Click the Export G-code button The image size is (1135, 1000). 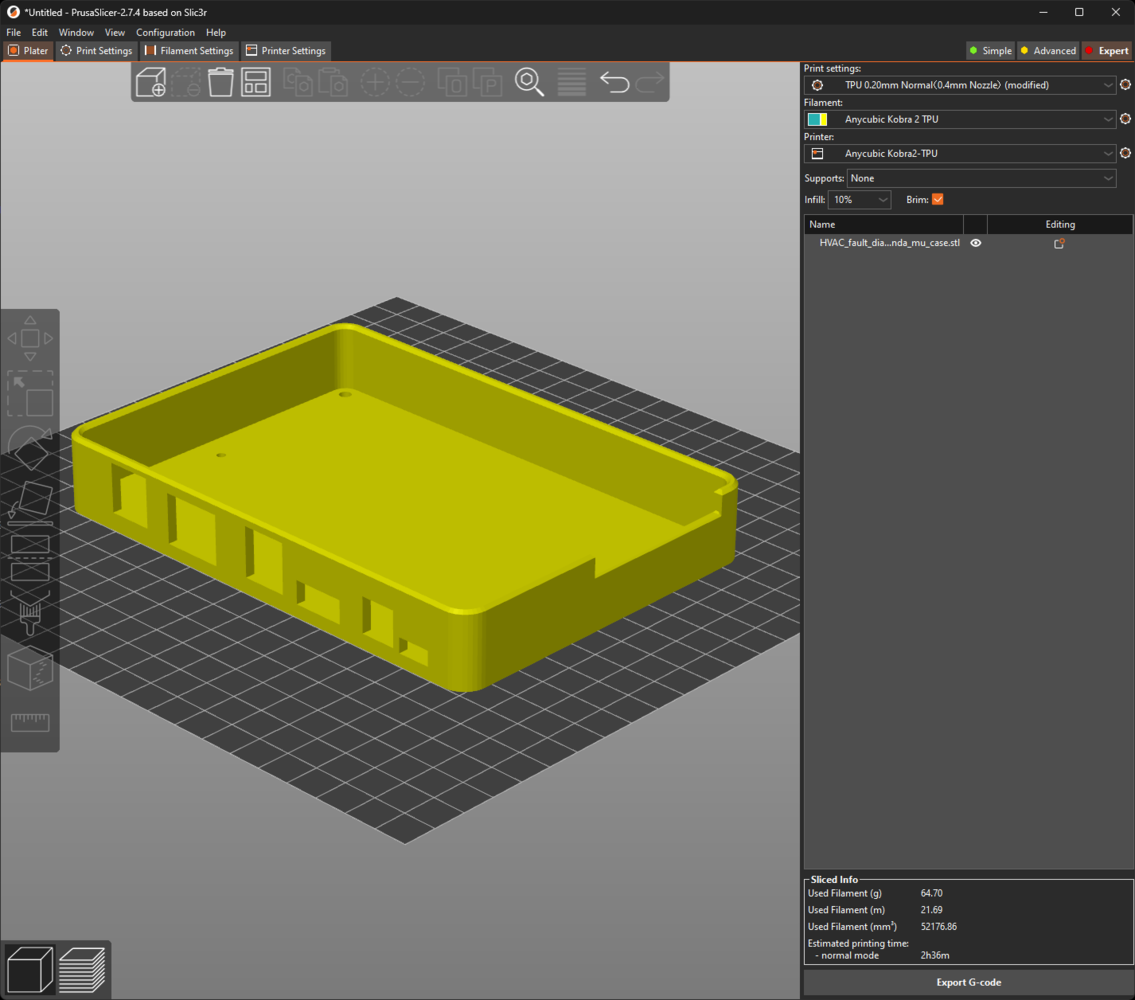[x=968, y=982]
